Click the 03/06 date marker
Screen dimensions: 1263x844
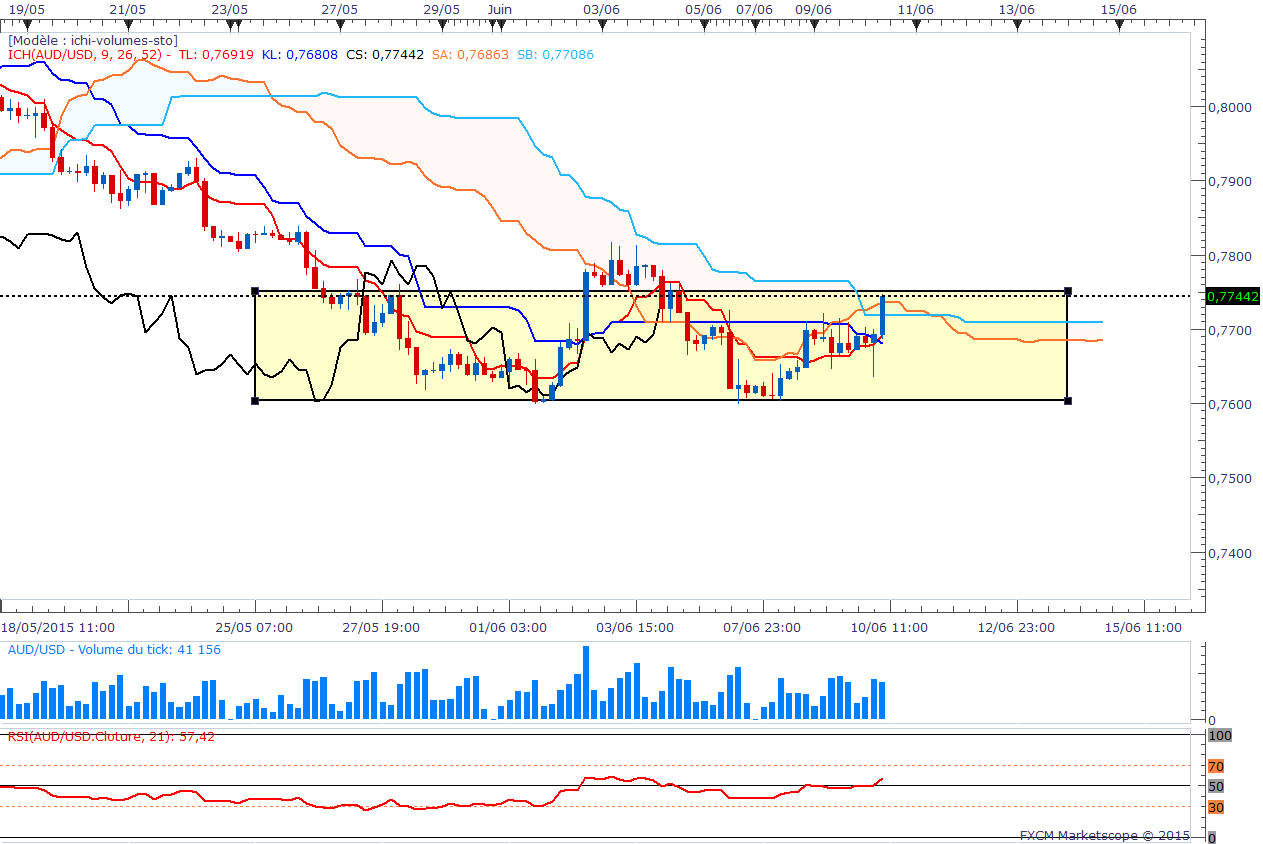(x=602, y=8)
